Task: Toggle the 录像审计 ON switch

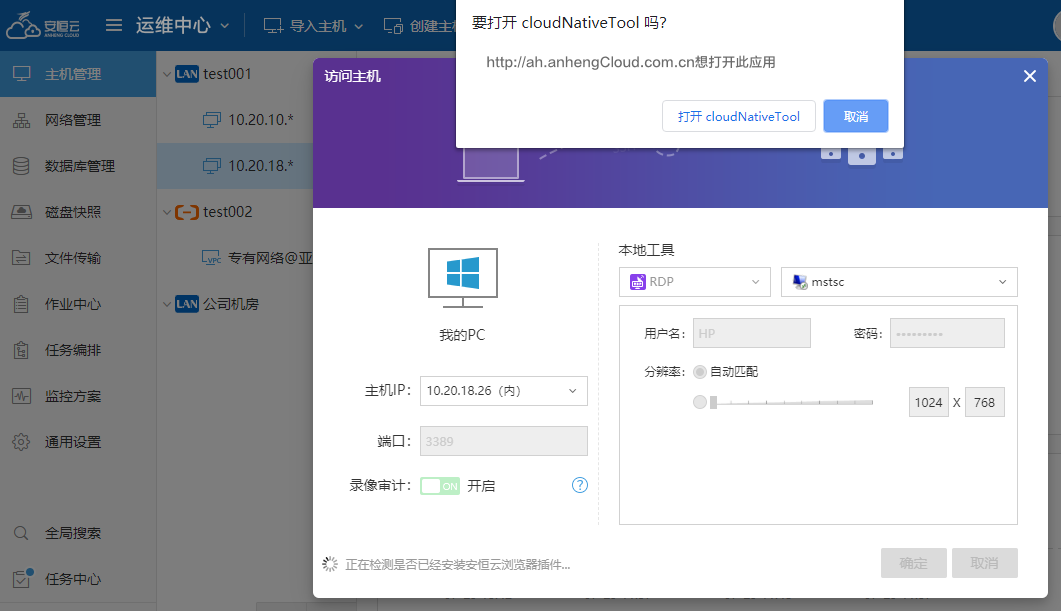Action: coord(440,486)
